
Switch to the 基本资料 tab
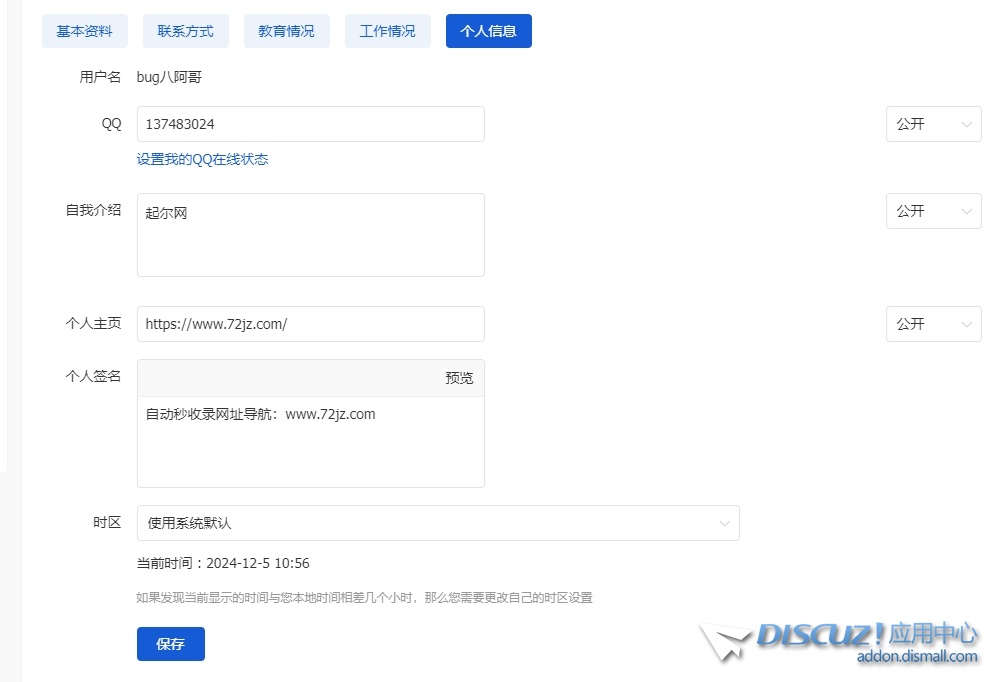coord(85,31)
